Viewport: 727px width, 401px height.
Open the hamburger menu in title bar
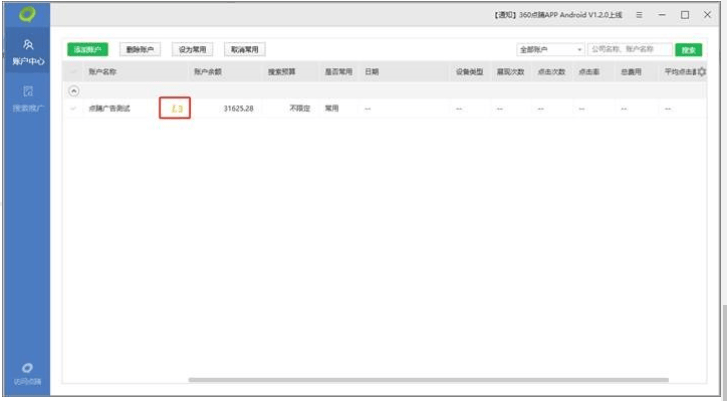click(639, 15)
